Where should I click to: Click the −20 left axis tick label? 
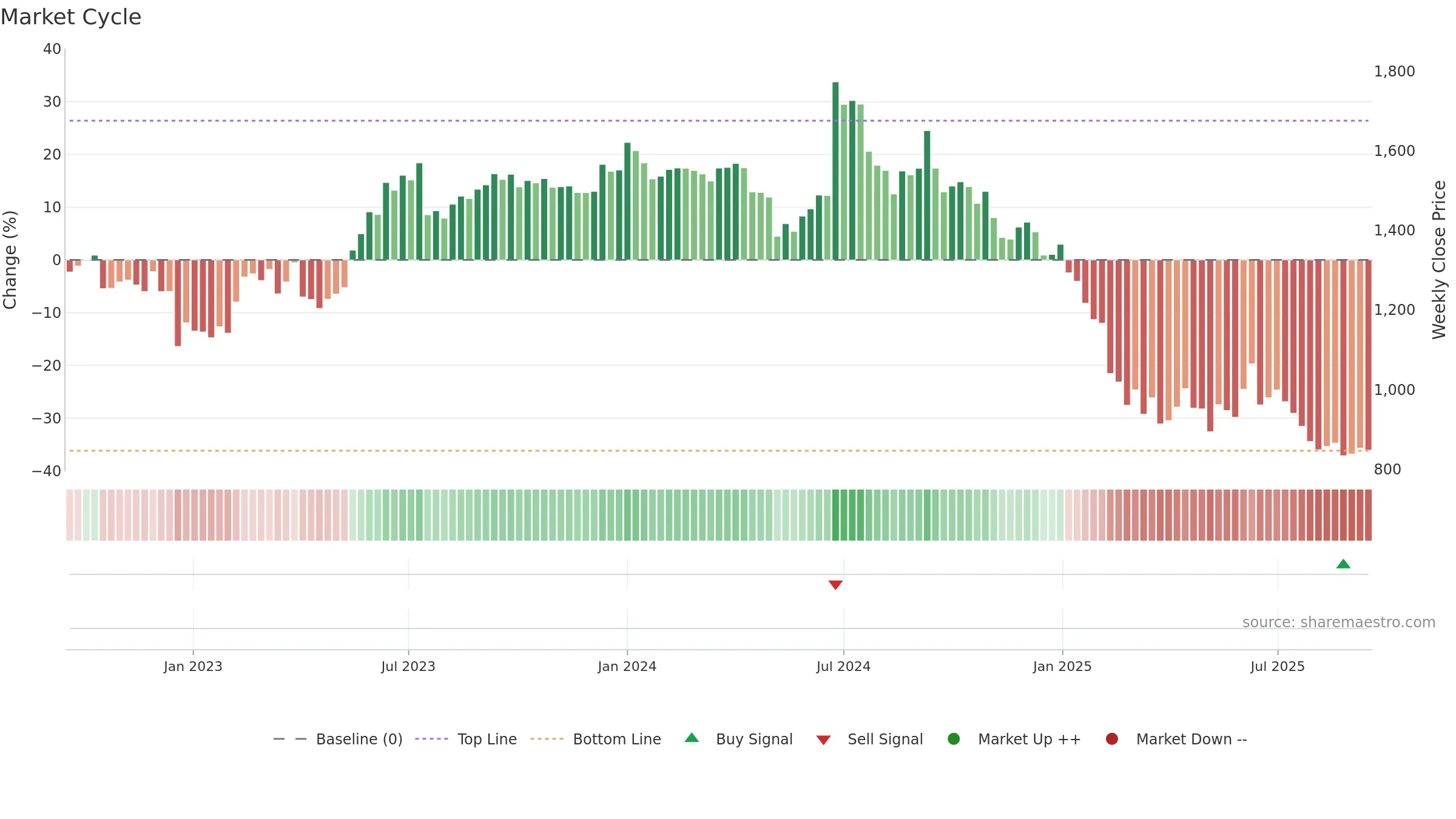(46, 366)
